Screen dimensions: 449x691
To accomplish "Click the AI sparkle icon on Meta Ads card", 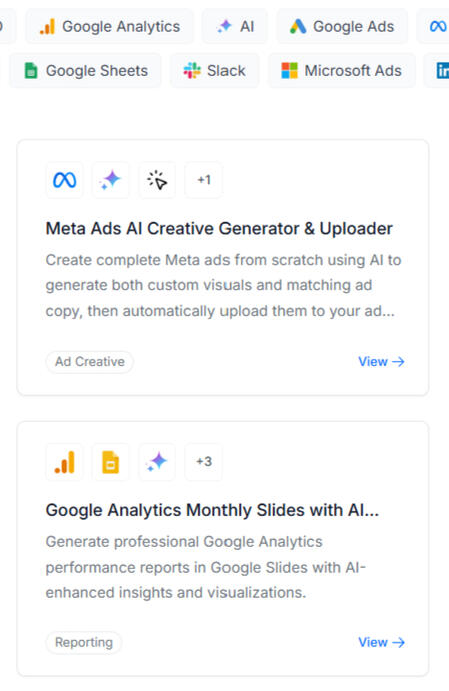I will click(111, 180).
